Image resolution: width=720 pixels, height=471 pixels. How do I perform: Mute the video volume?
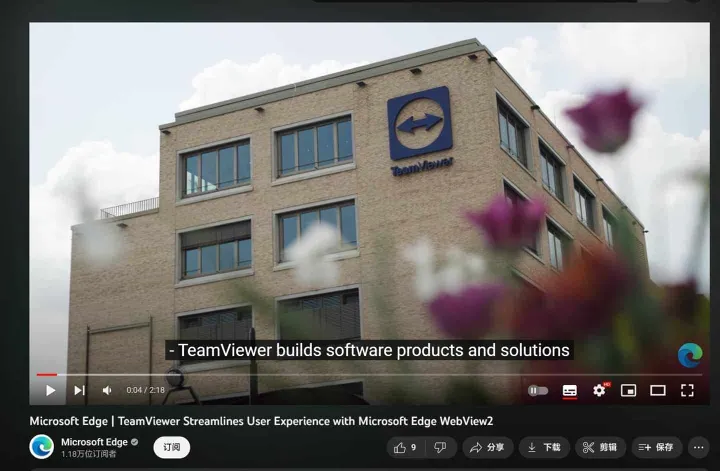[107, 390]
